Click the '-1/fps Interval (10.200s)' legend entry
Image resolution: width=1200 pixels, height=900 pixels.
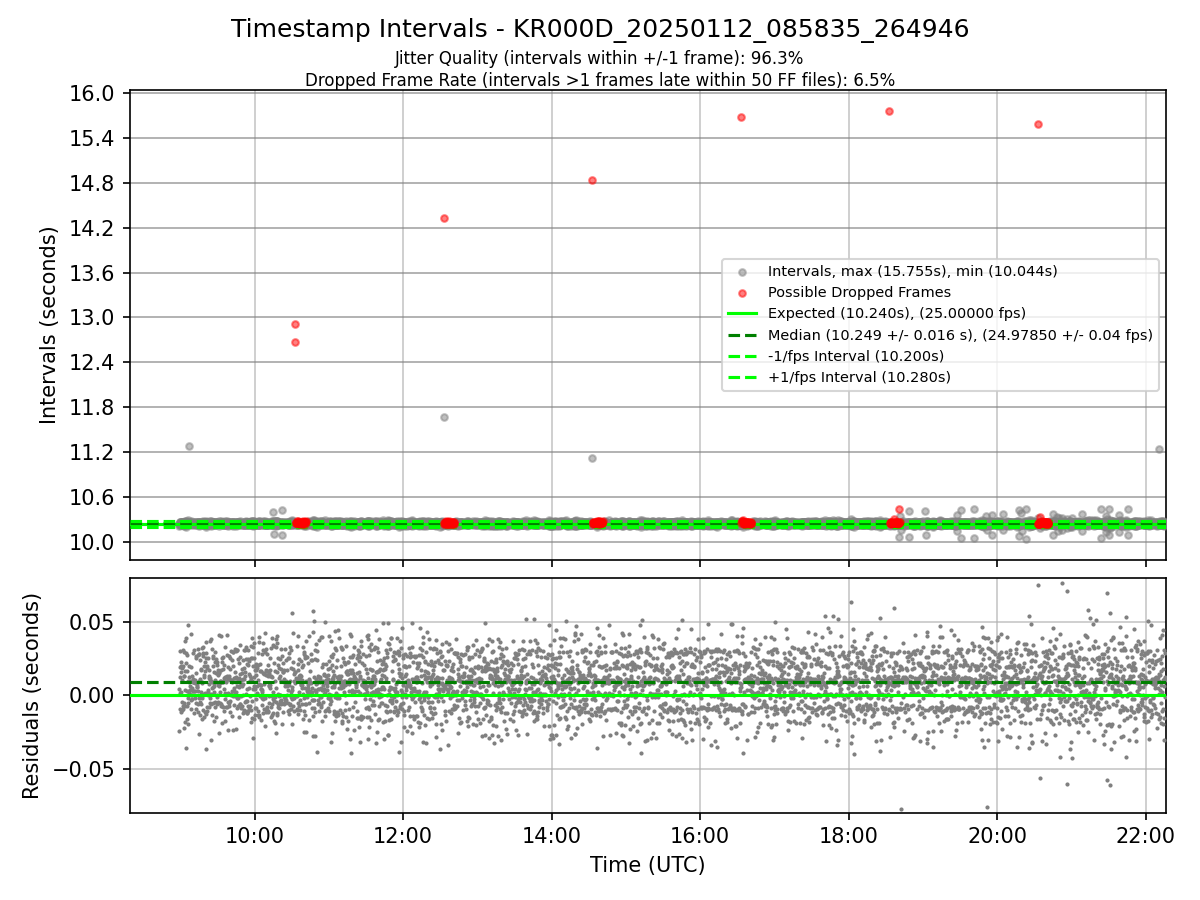pyautogui.click(x=855, y=356)
